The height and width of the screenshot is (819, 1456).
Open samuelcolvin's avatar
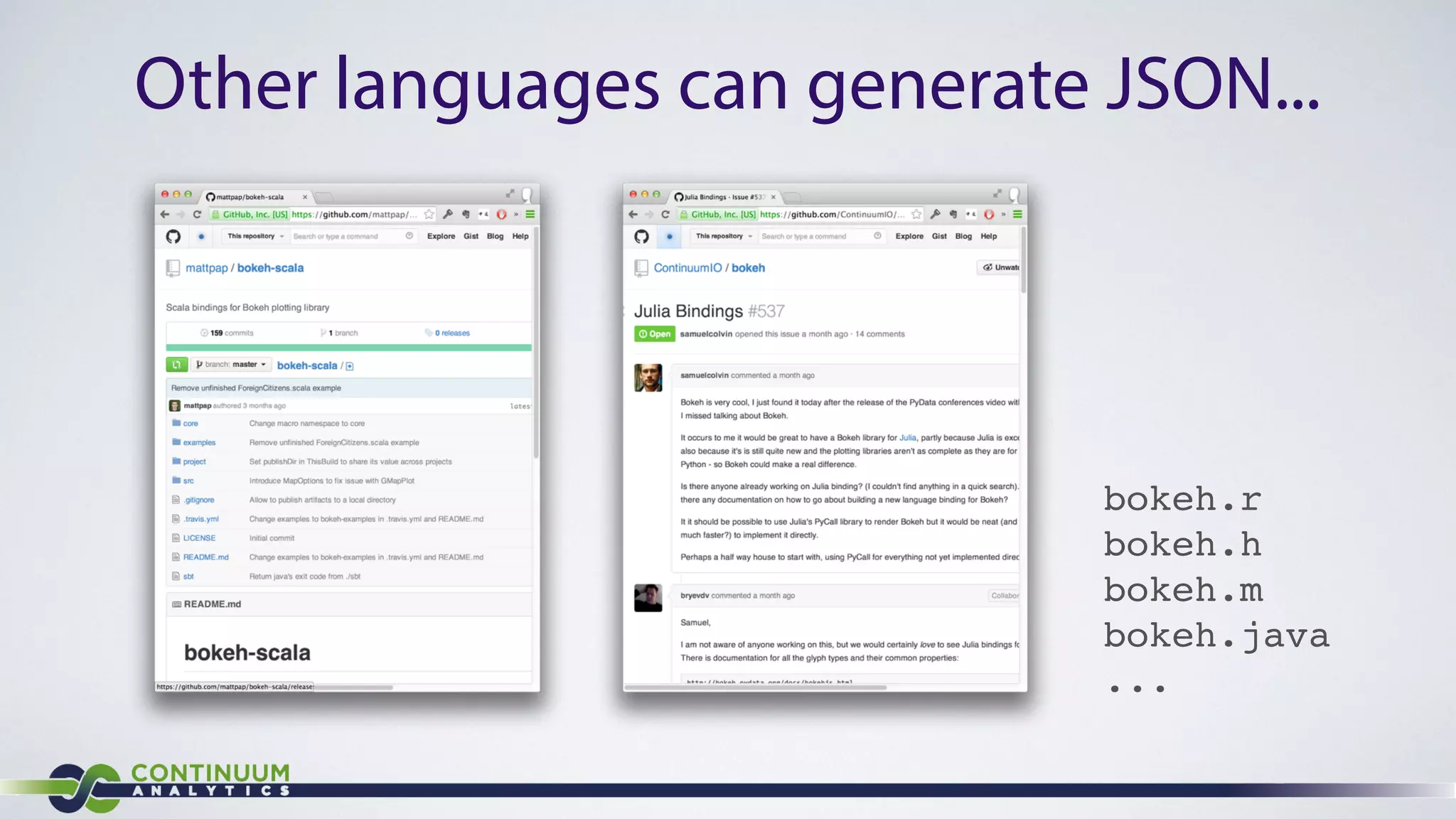[648, 378]
